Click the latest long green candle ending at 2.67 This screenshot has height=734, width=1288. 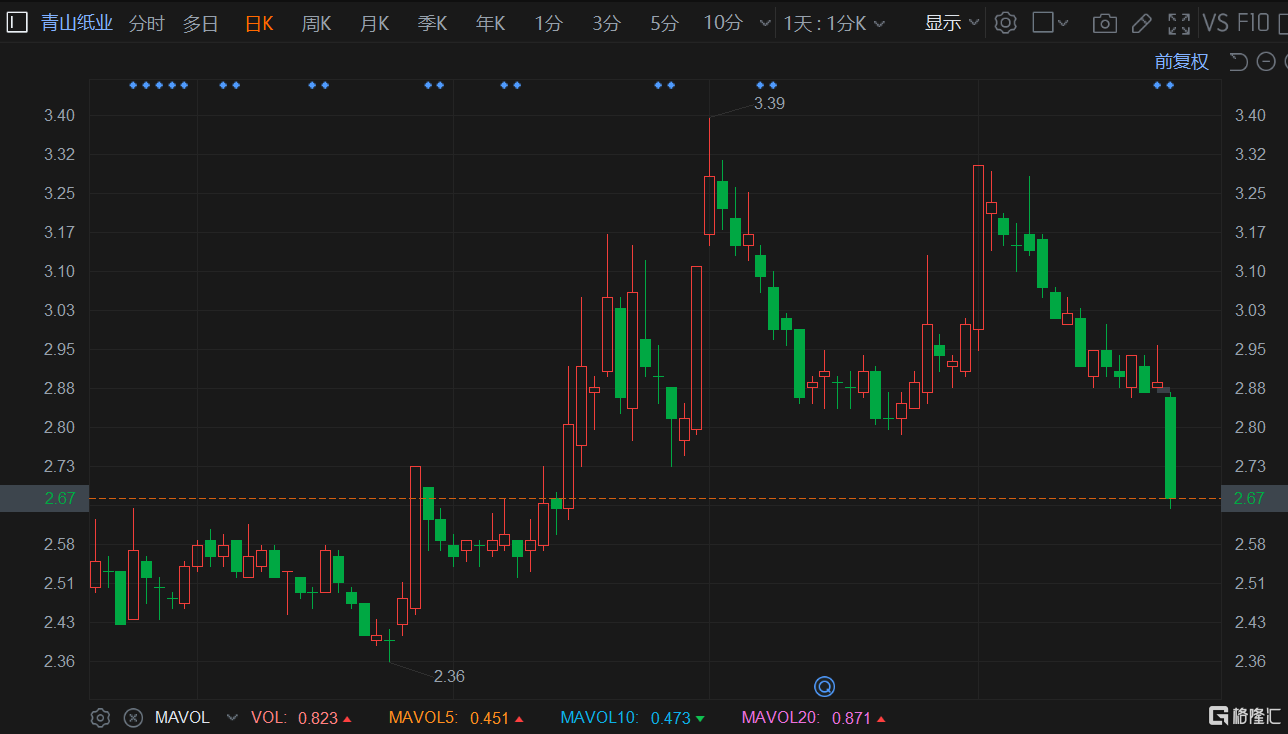pos(1170,447)
